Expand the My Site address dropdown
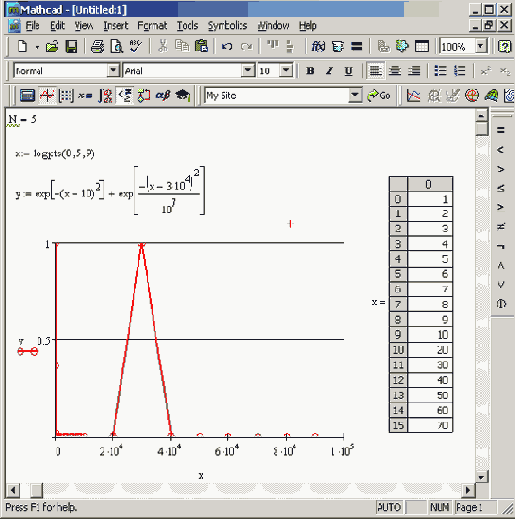The height and width of the screenshot is (519, 515). click(x=355, y=95)
